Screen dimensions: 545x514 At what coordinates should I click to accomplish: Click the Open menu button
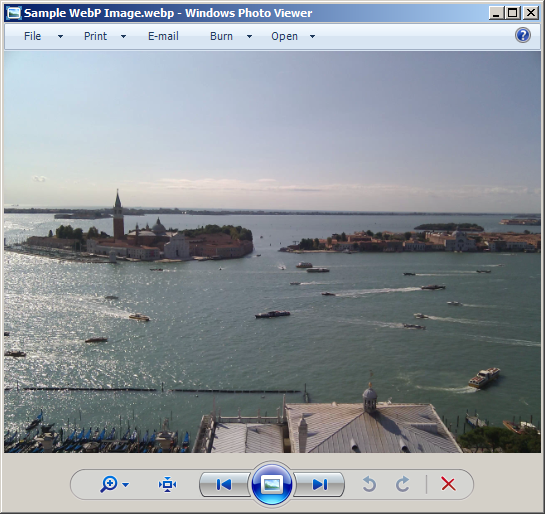pos(284,36)
